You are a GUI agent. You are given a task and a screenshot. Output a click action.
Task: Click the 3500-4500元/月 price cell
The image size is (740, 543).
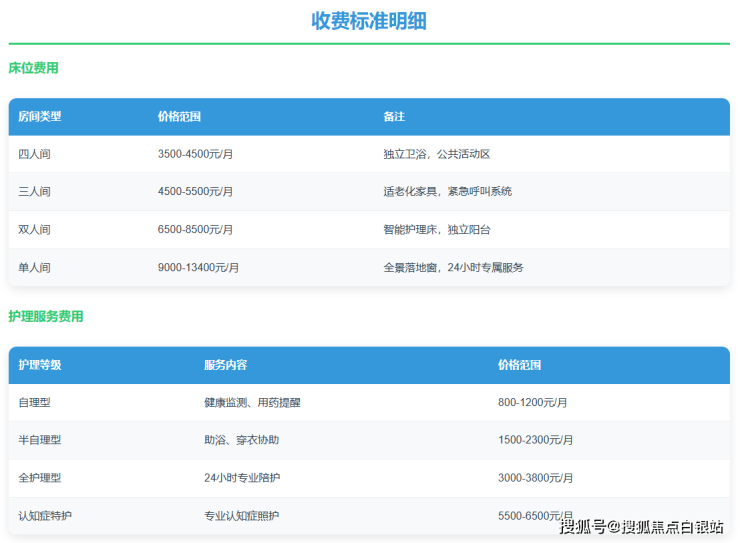pos(195,154)
